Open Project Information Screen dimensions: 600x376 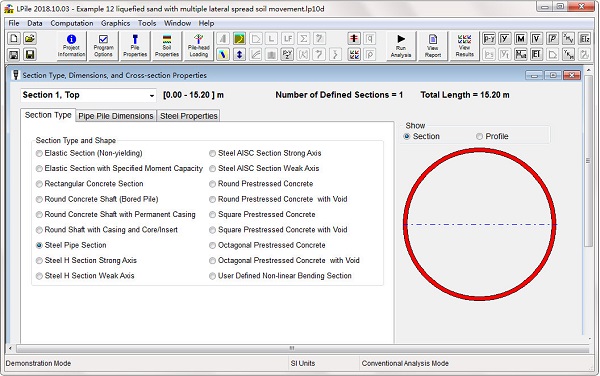point(71,46)
